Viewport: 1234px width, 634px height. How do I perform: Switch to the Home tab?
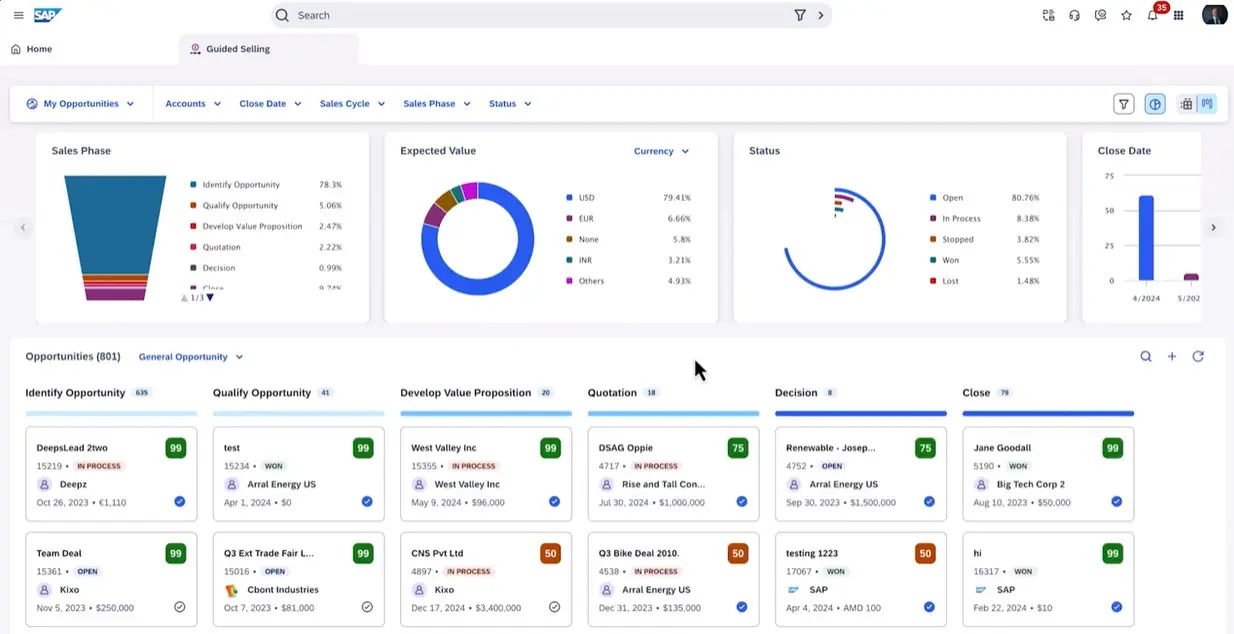pos(31,49)
